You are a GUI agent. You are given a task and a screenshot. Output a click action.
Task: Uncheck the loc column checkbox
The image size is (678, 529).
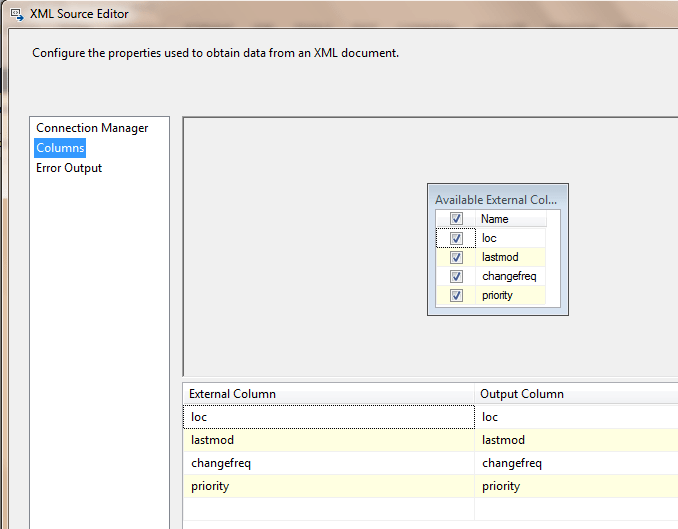tap(456, 239)
